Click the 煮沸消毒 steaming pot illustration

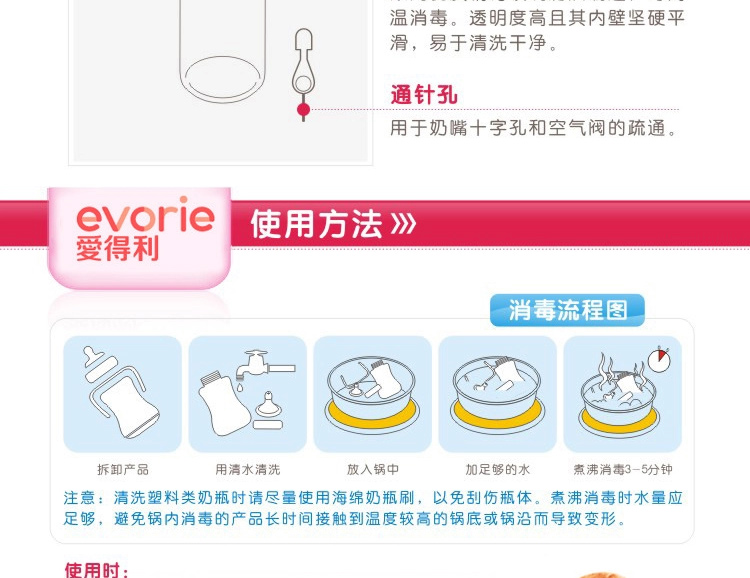622,394
